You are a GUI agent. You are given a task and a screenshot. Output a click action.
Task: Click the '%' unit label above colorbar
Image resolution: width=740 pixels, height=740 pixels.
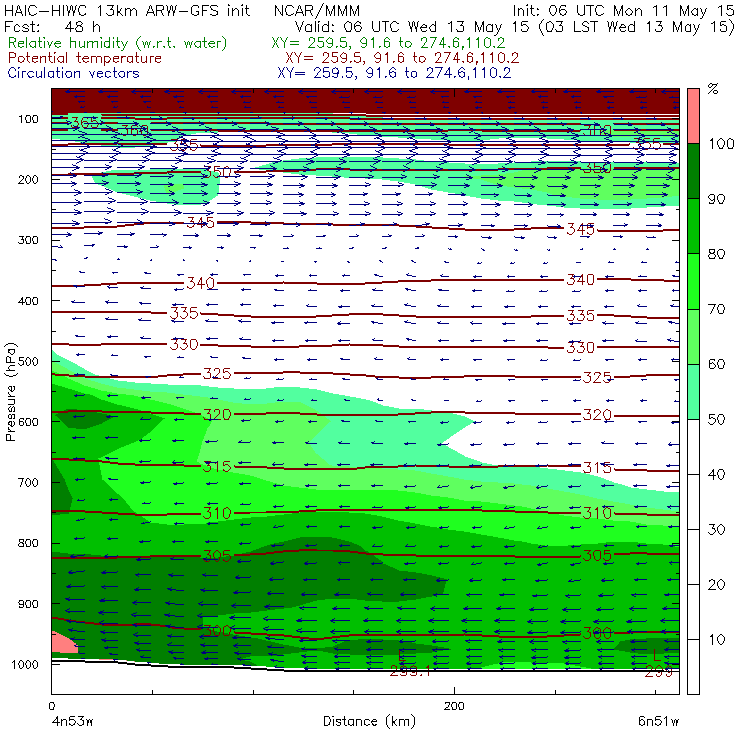(x=713, y=89)
